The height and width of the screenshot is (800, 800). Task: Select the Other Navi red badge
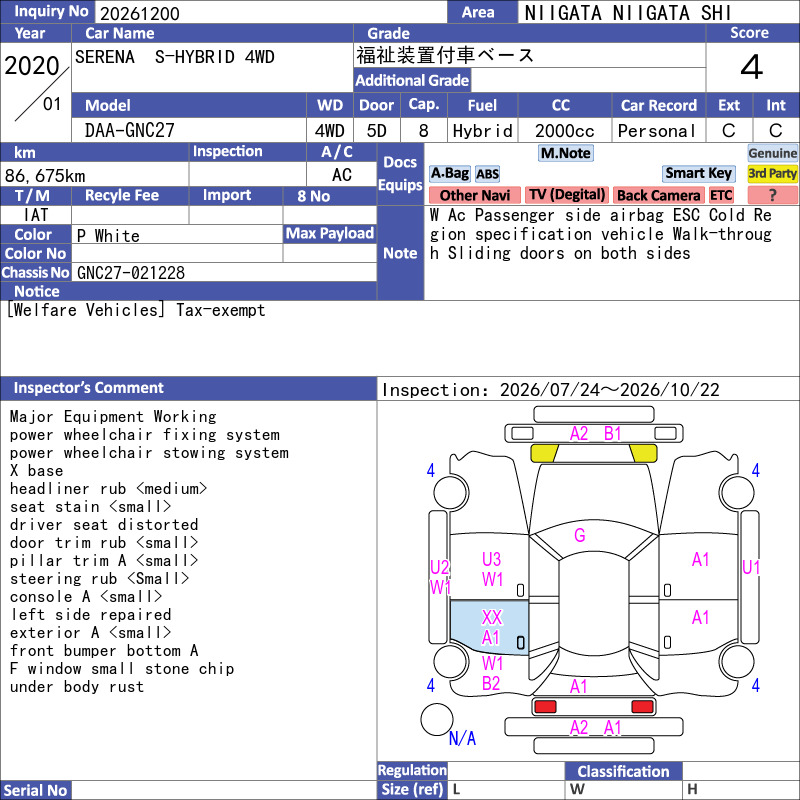pos(474,195)
